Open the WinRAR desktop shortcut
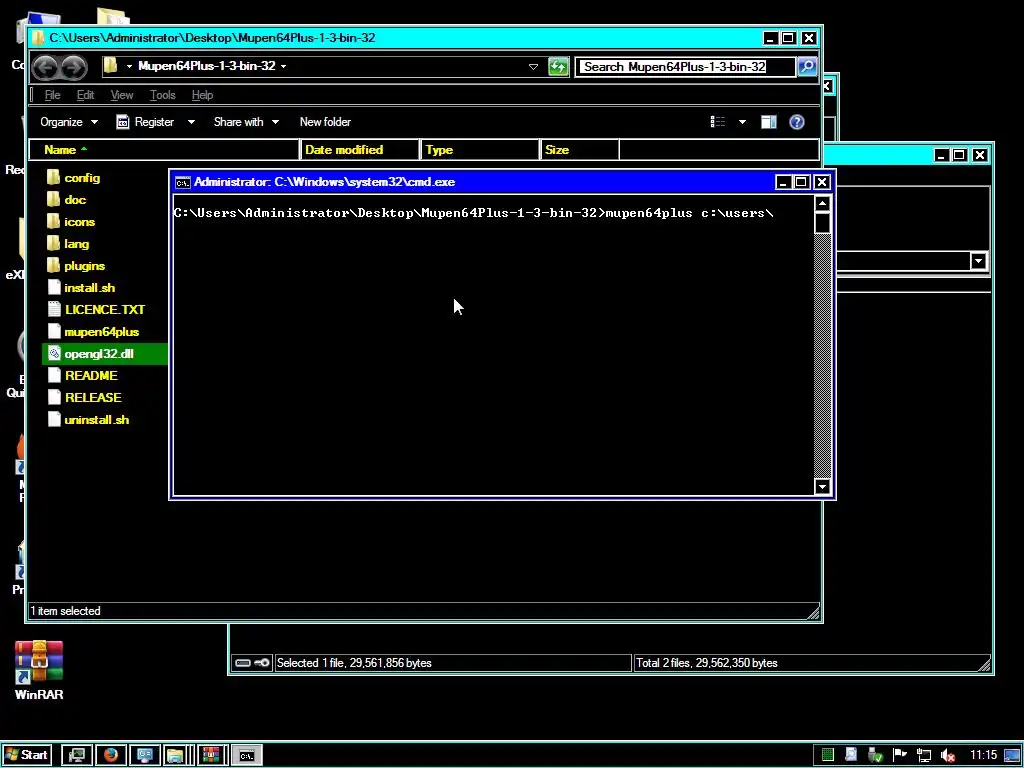This screenshot has height=768, width=1024. (x=39, y=671)
